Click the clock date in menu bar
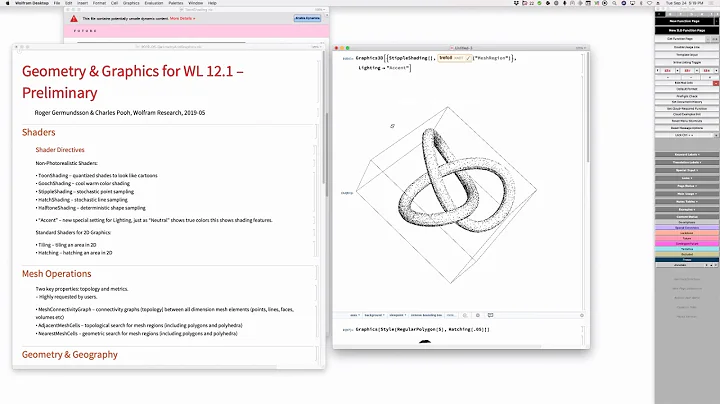Screen dimensions: 720x404 (684, 3)
